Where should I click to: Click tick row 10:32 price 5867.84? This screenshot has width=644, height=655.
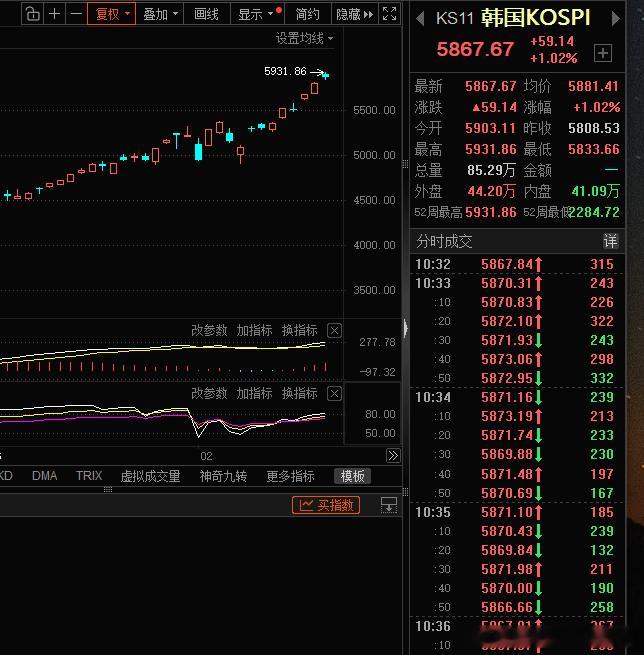click(507, 264)
